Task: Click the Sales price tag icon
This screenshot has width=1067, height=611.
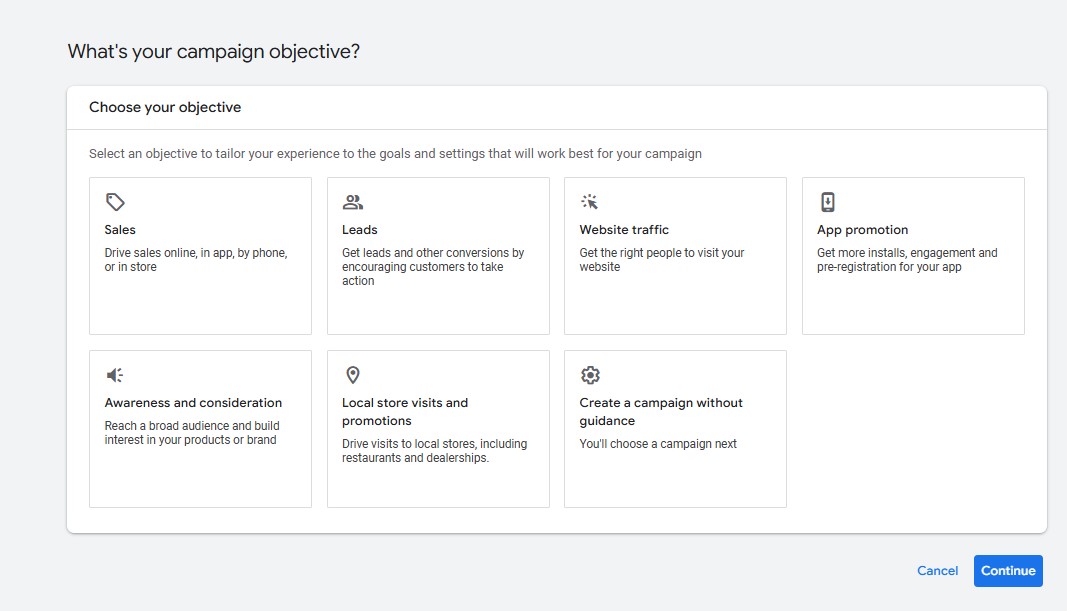Action: 115,202
